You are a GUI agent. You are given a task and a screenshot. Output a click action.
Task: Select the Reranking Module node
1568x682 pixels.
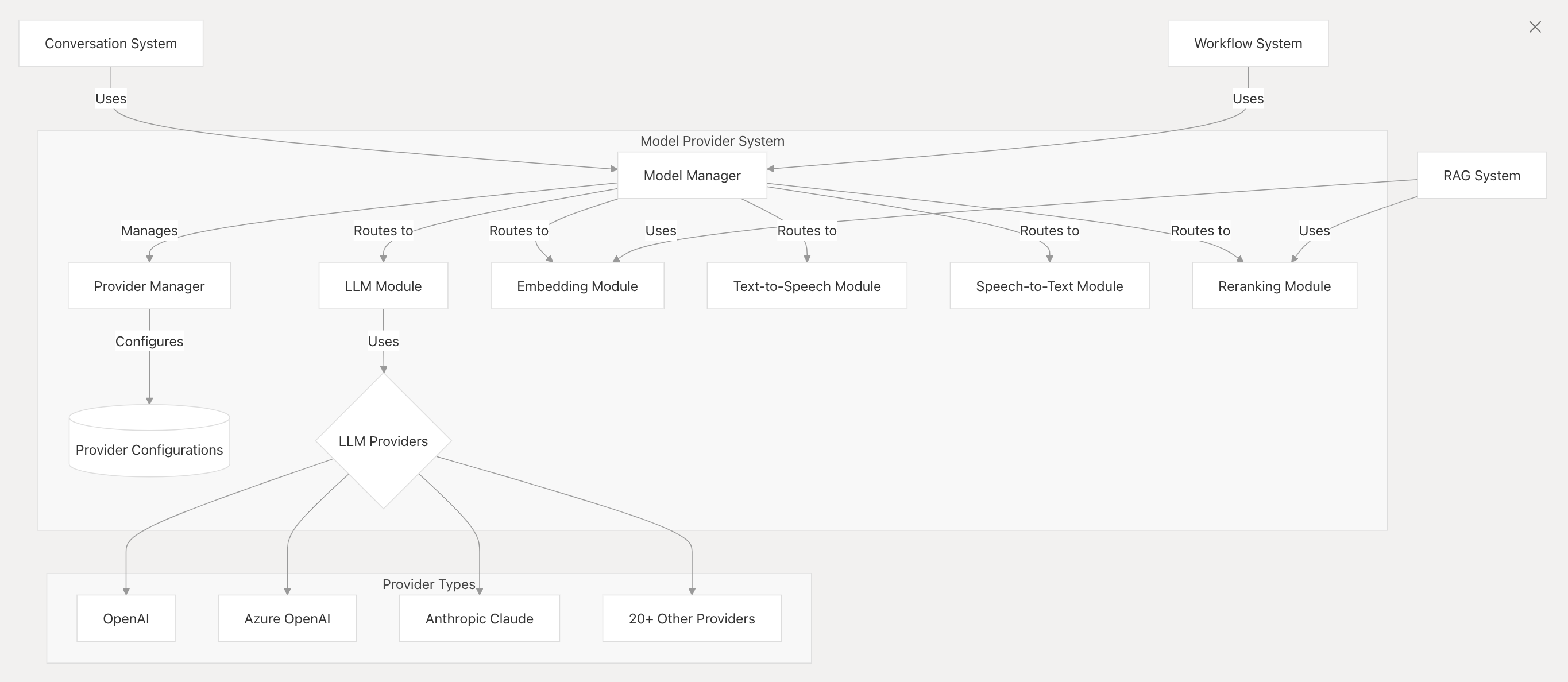pos(1274,286)
